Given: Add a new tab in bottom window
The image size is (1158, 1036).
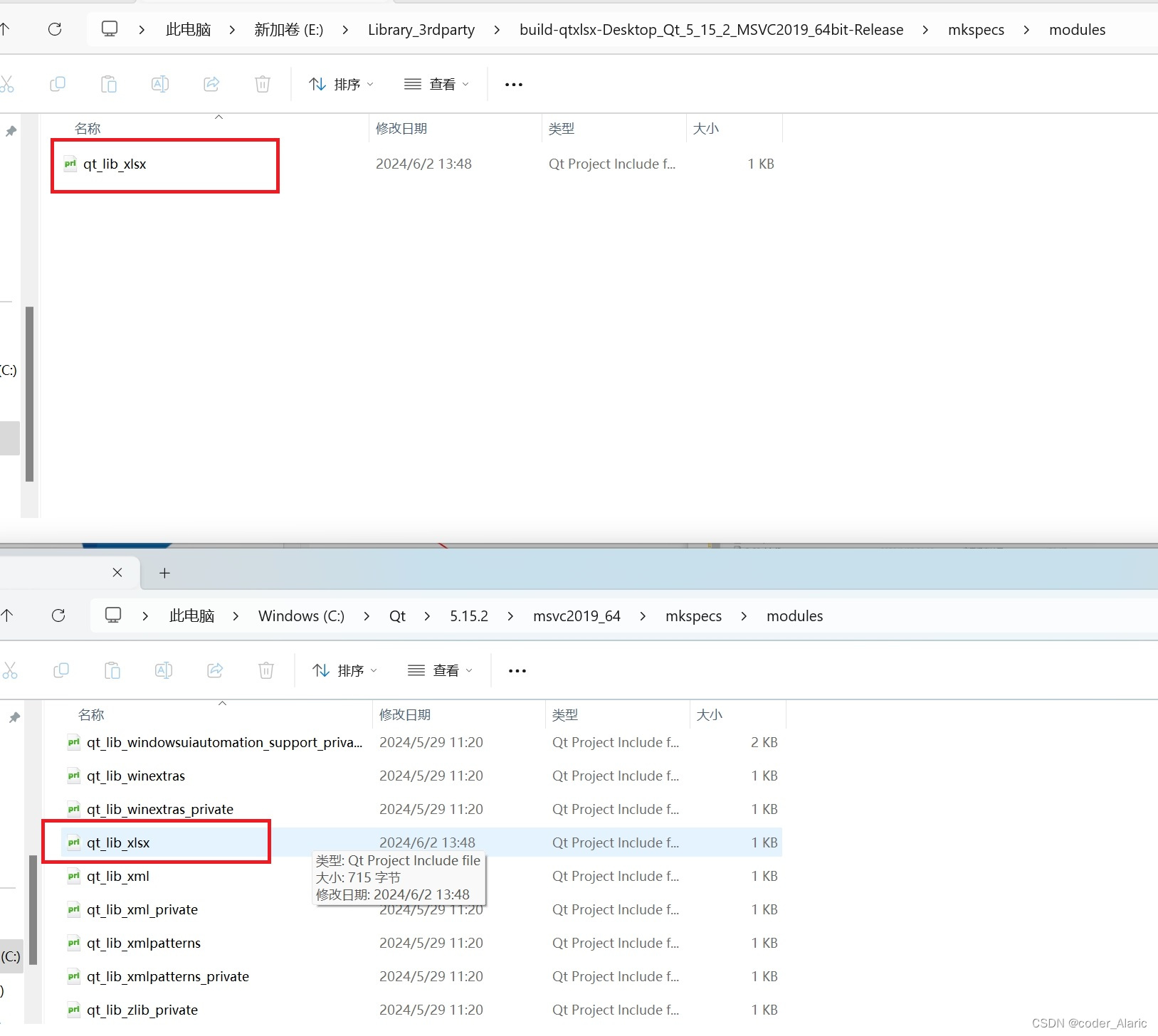Looking at the screenshot, I should click(164, 573).
